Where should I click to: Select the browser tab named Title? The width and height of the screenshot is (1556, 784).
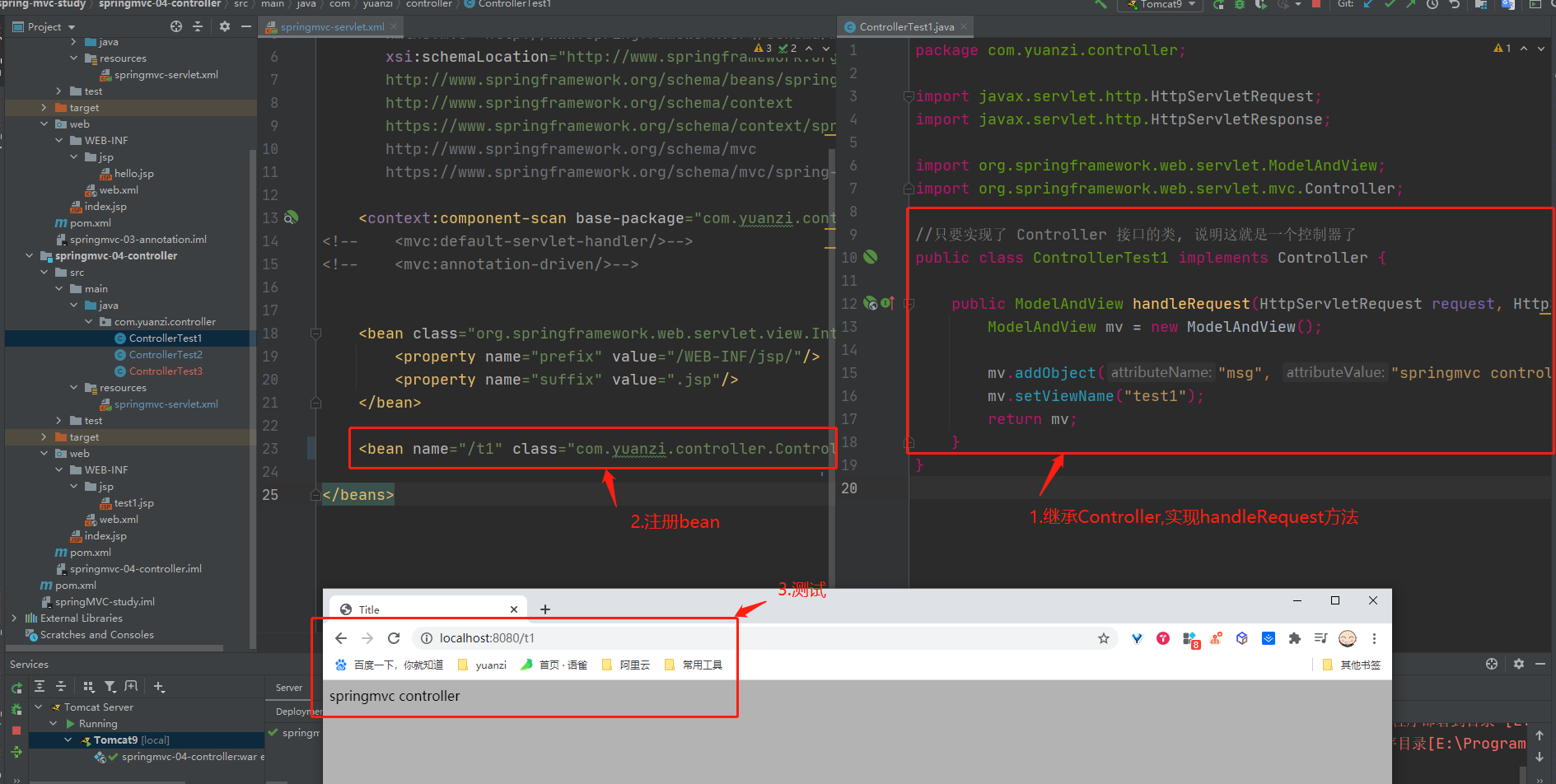(428, 609)
